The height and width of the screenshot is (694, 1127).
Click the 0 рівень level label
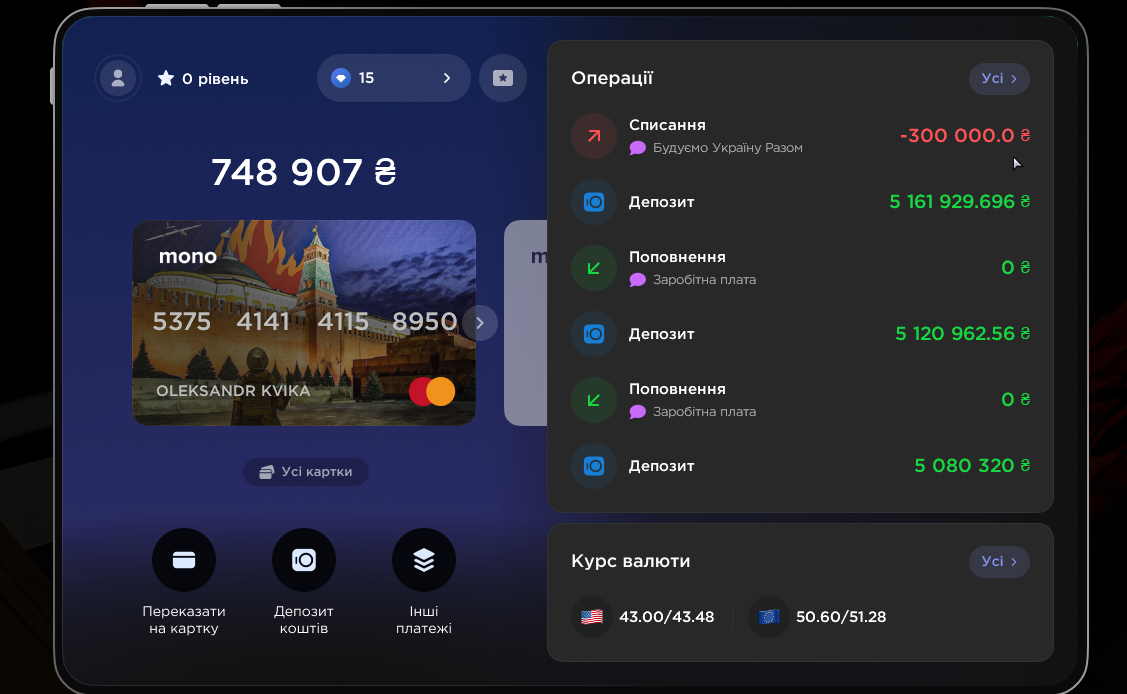[x=215, y=78]
